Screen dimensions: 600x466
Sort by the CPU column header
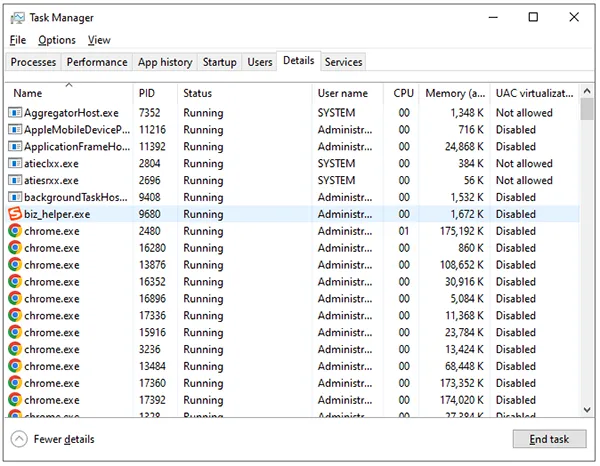(x=401, y=93)
